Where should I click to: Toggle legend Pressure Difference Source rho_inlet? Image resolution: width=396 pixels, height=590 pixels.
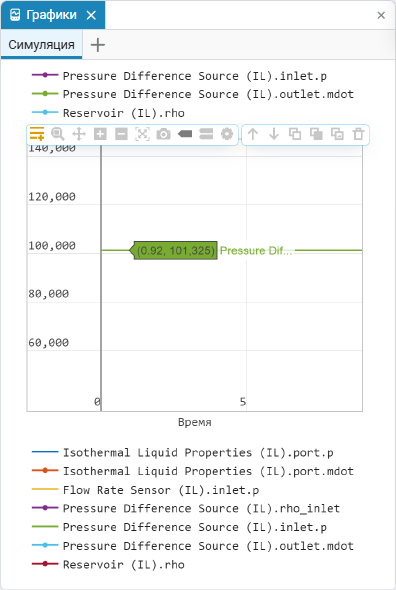coord(186,508)
